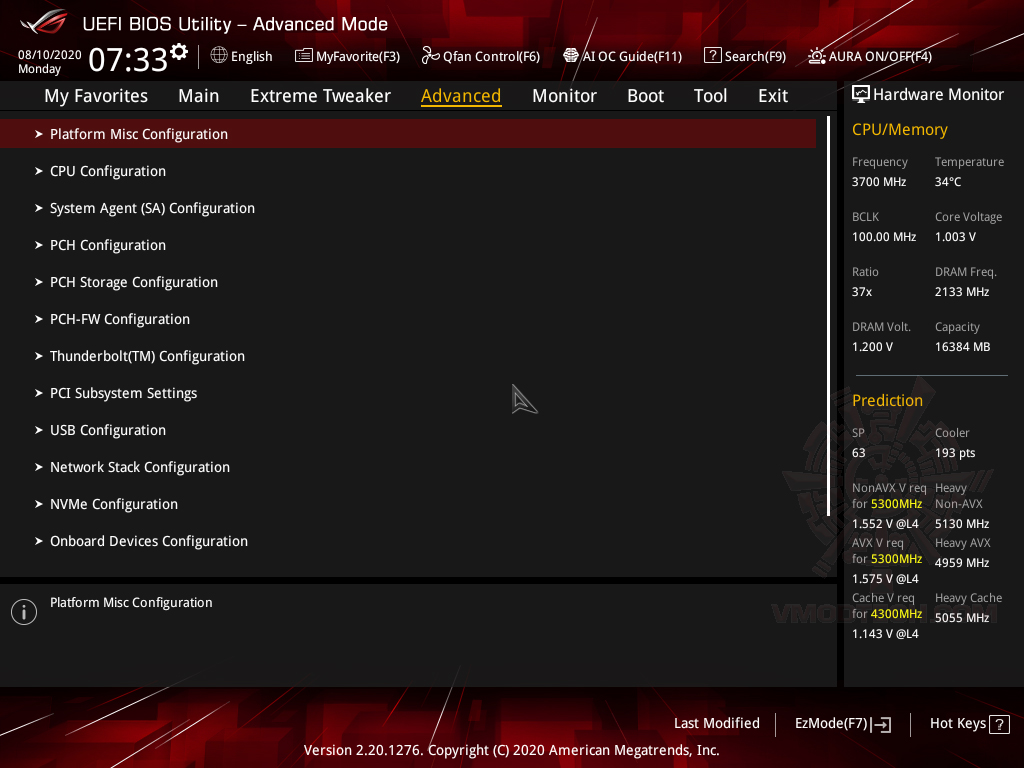The height and width of the screenshot is (768, 1024).
Task: Switch to EzMode with the F7 button
Action: pyautogui.click(x=842, y=723)
